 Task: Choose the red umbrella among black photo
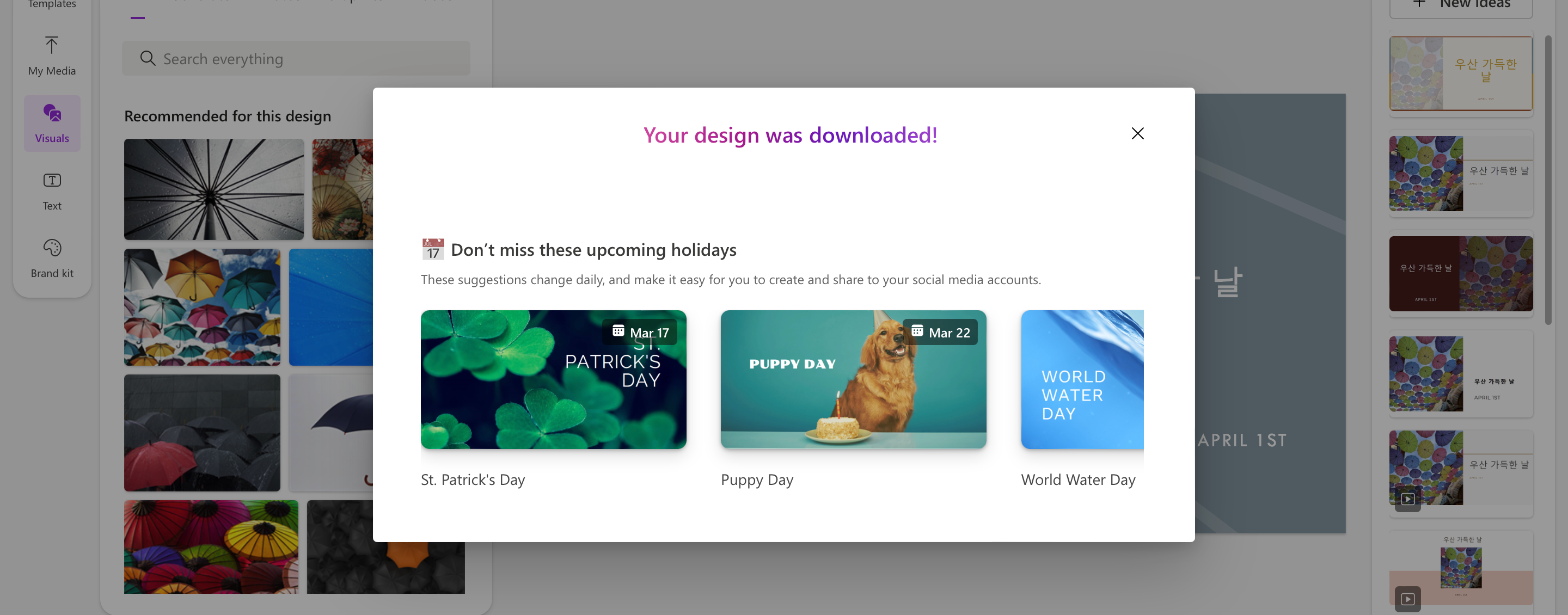click(202, 433)
